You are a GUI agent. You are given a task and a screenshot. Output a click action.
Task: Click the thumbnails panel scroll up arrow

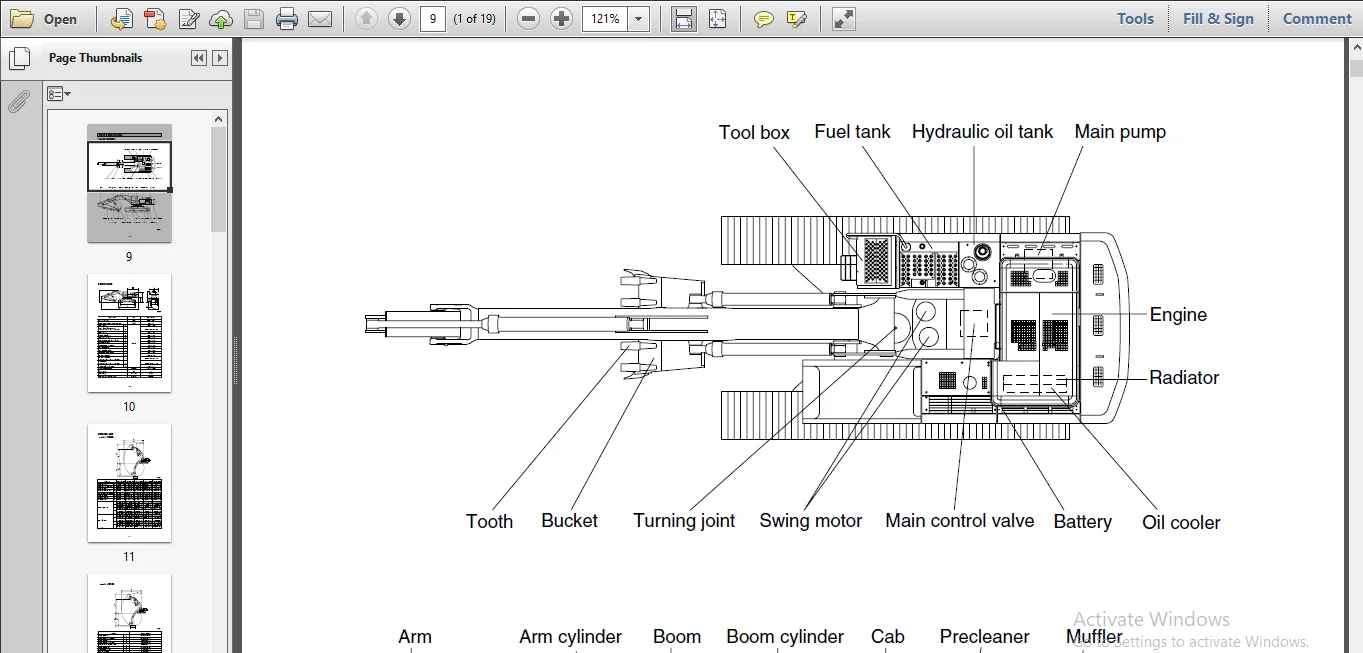click(x=219, y=119)
